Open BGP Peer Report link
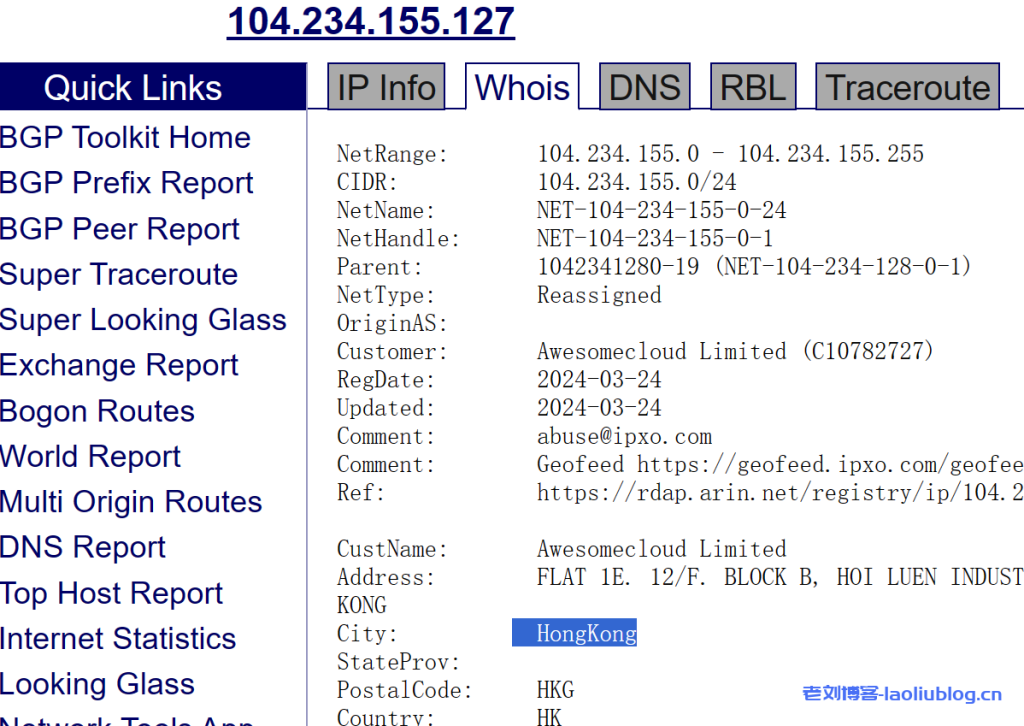 click(120, 229)
